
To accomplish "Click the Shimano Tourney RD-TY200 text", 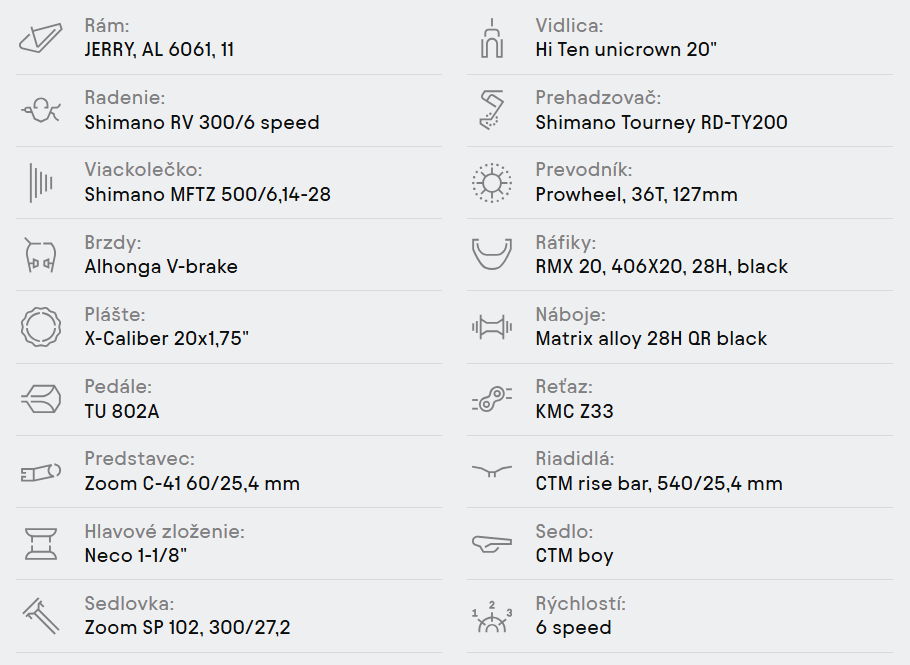I will pos(661,122).
